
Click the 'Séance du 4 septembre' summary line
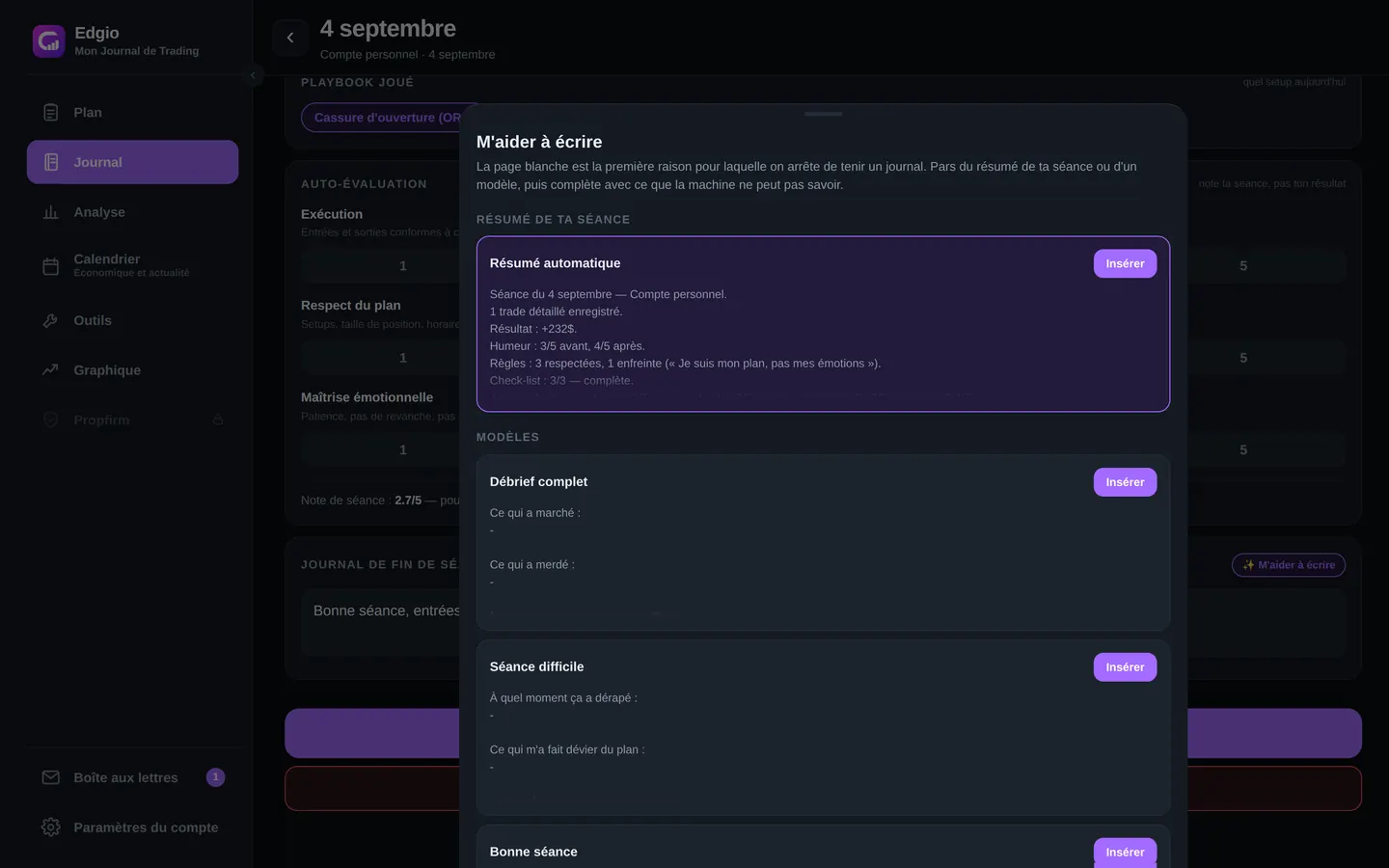(609, 294)
